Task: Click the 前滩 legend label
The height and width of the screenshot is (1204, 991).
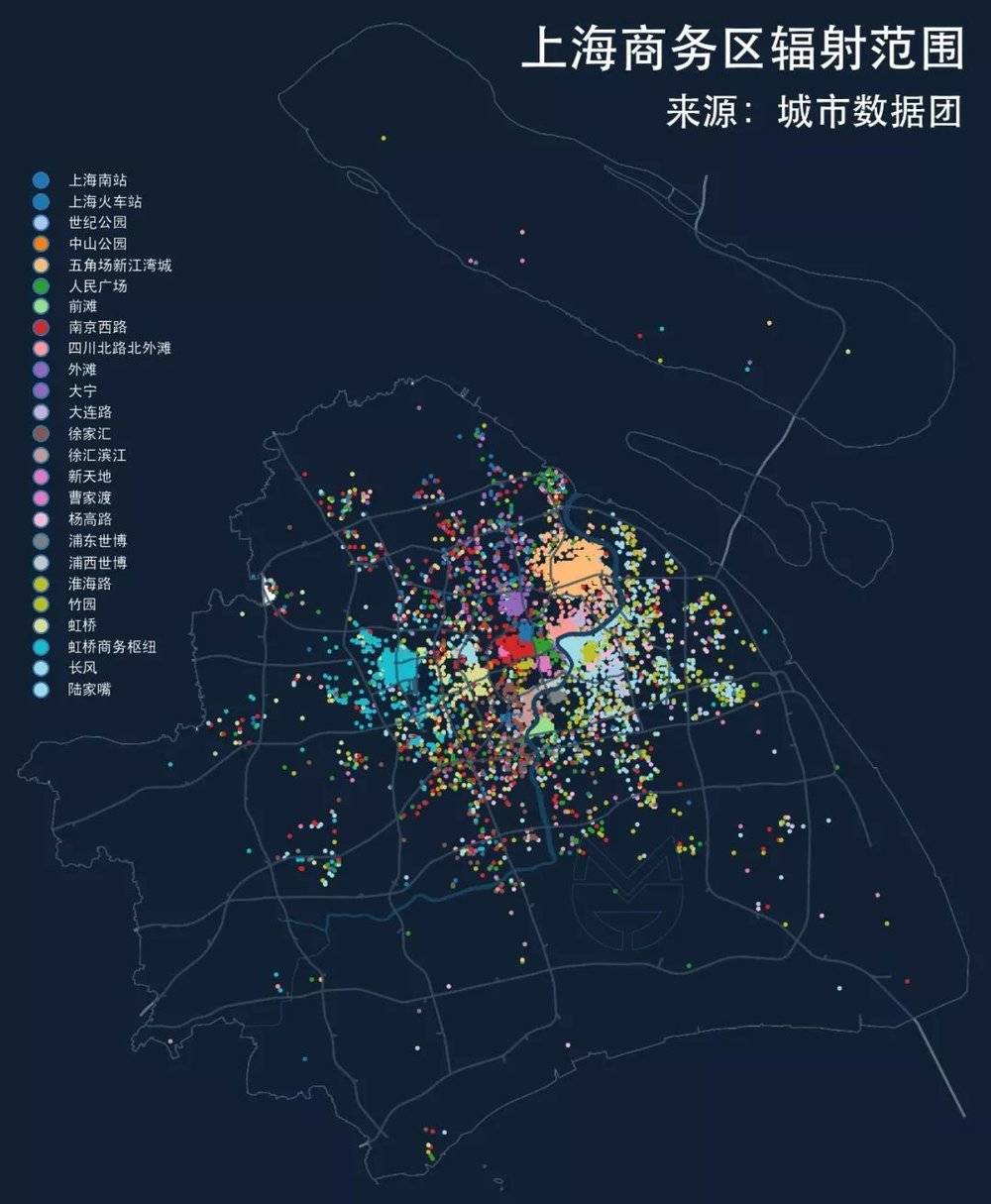Action: pyautogui.click(x=82, y=307)
